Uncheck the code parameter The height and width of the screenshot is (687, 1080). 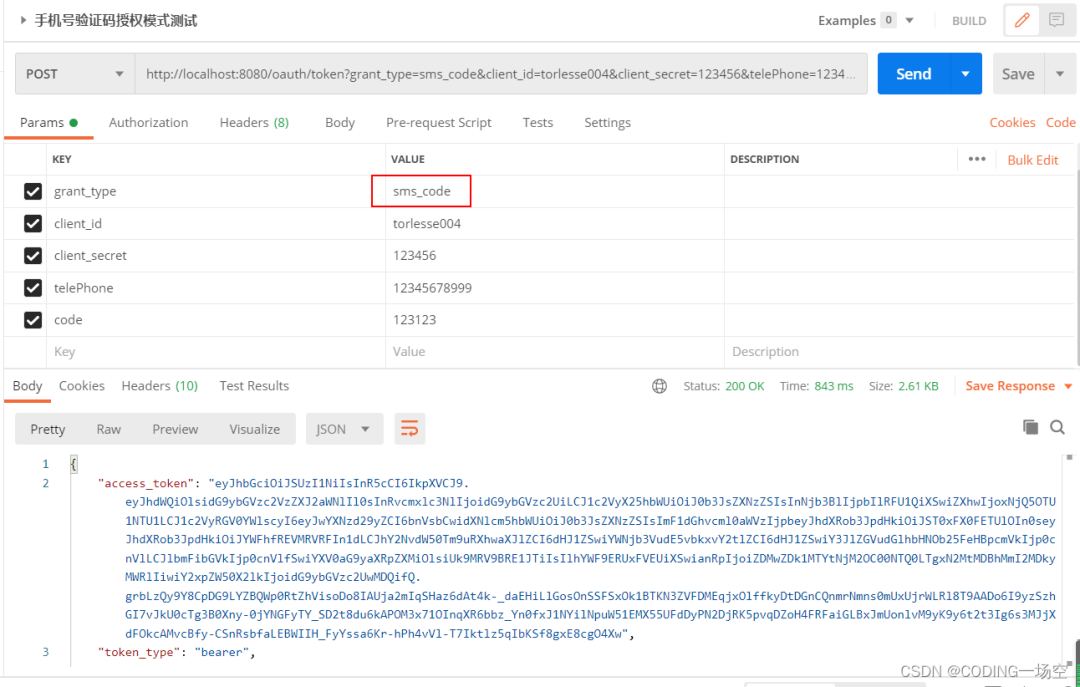(x=32, y=320)
